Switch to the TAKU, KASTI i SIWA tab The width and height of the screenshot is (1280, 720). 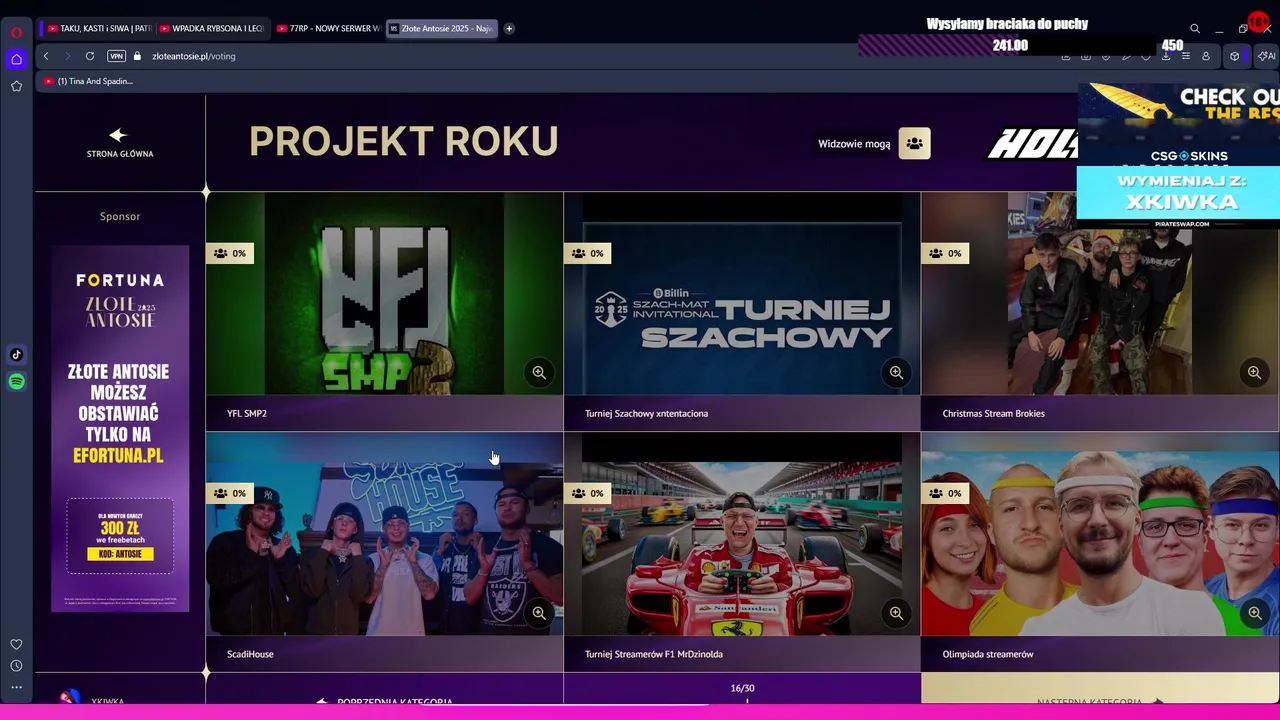(x=98, y=28)
